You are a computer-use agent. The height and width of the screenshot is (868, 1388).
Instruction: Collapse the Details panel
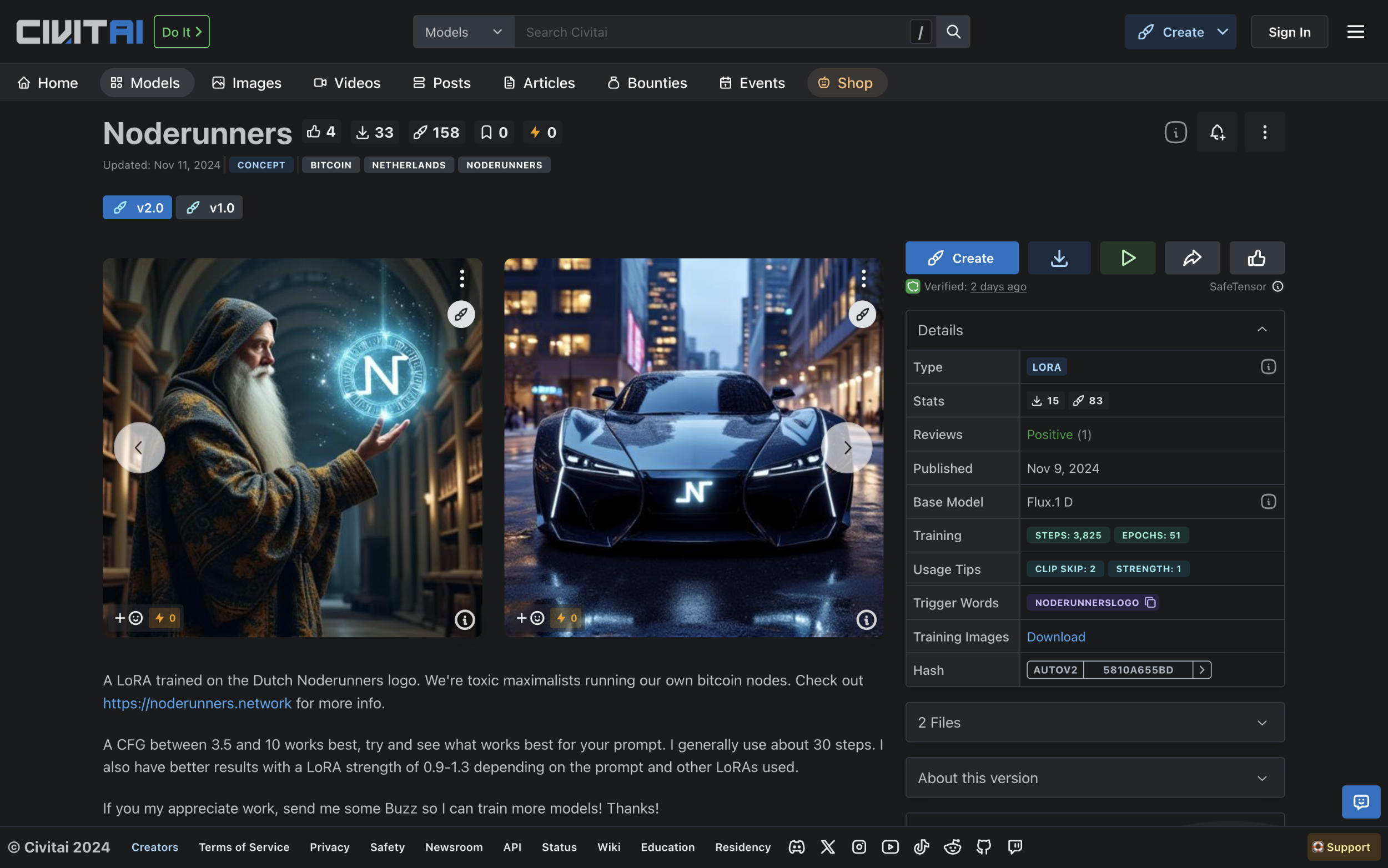pyautogui.click(x=1094, y=330)
